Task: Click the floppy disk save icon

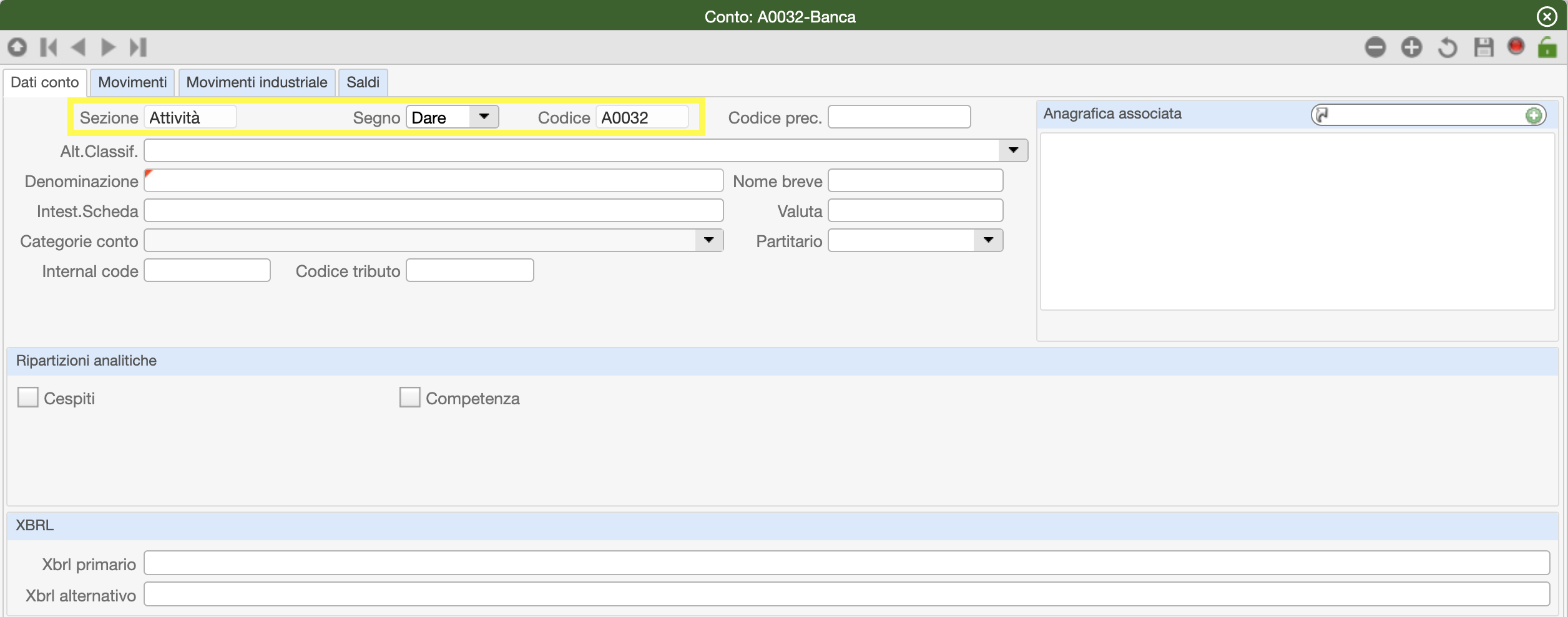Action: point(1484,47)
